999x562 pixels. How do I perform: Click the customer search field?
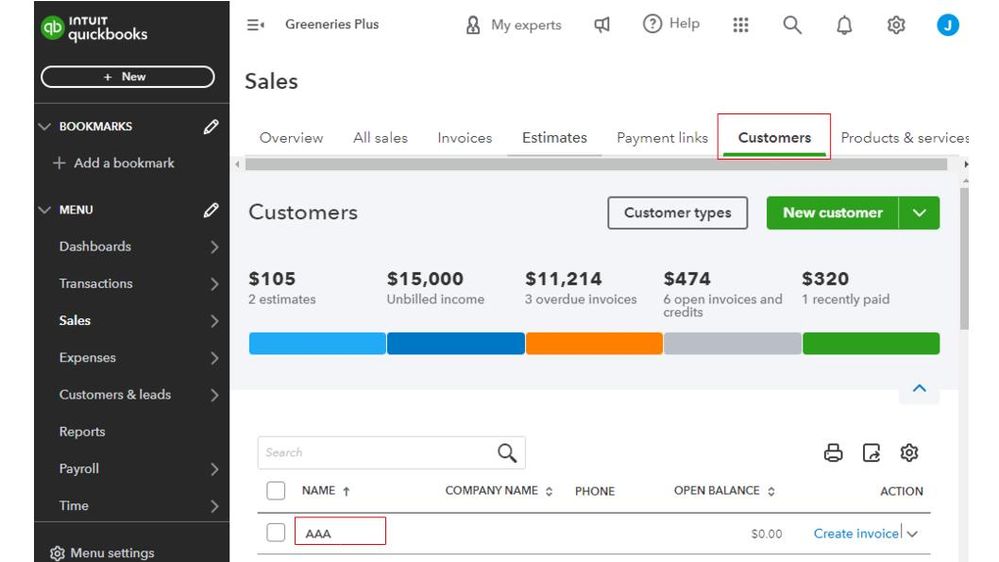(375, 453)
